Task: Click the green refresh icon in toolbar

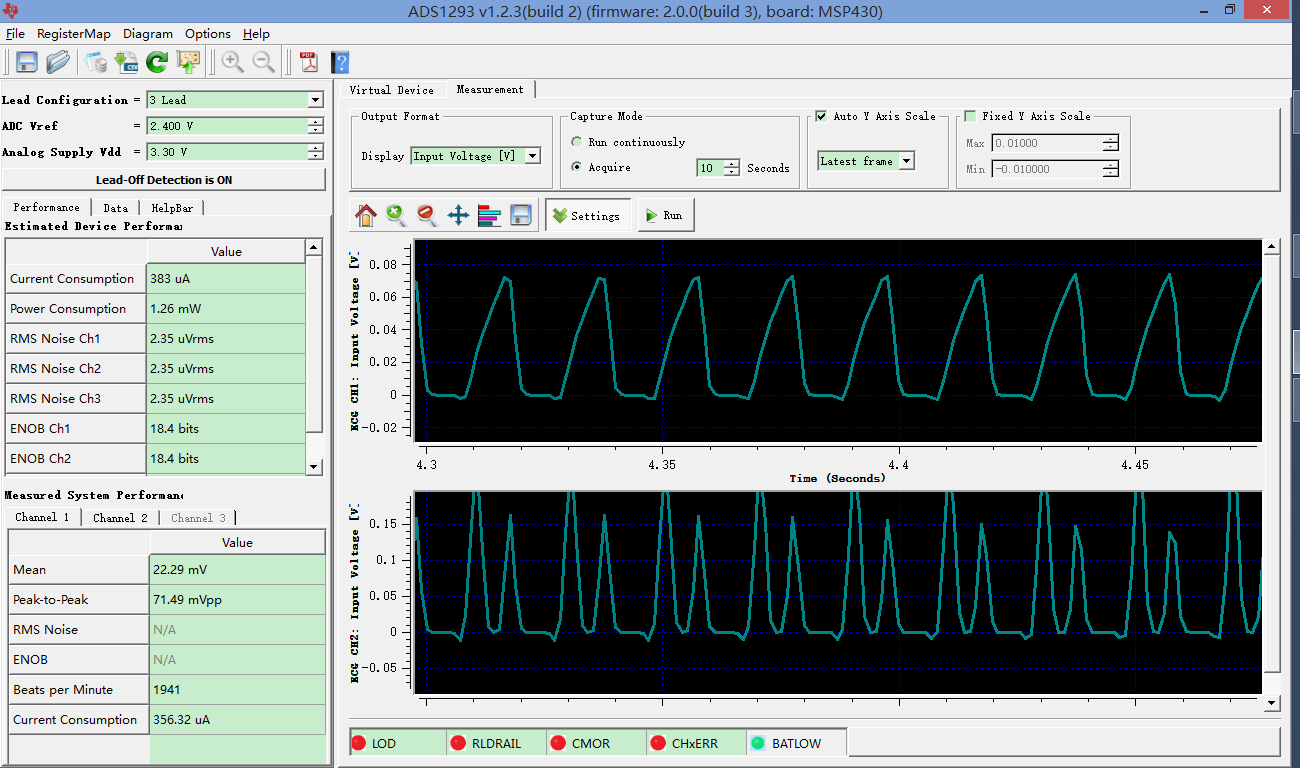Action: pos(157,62)
